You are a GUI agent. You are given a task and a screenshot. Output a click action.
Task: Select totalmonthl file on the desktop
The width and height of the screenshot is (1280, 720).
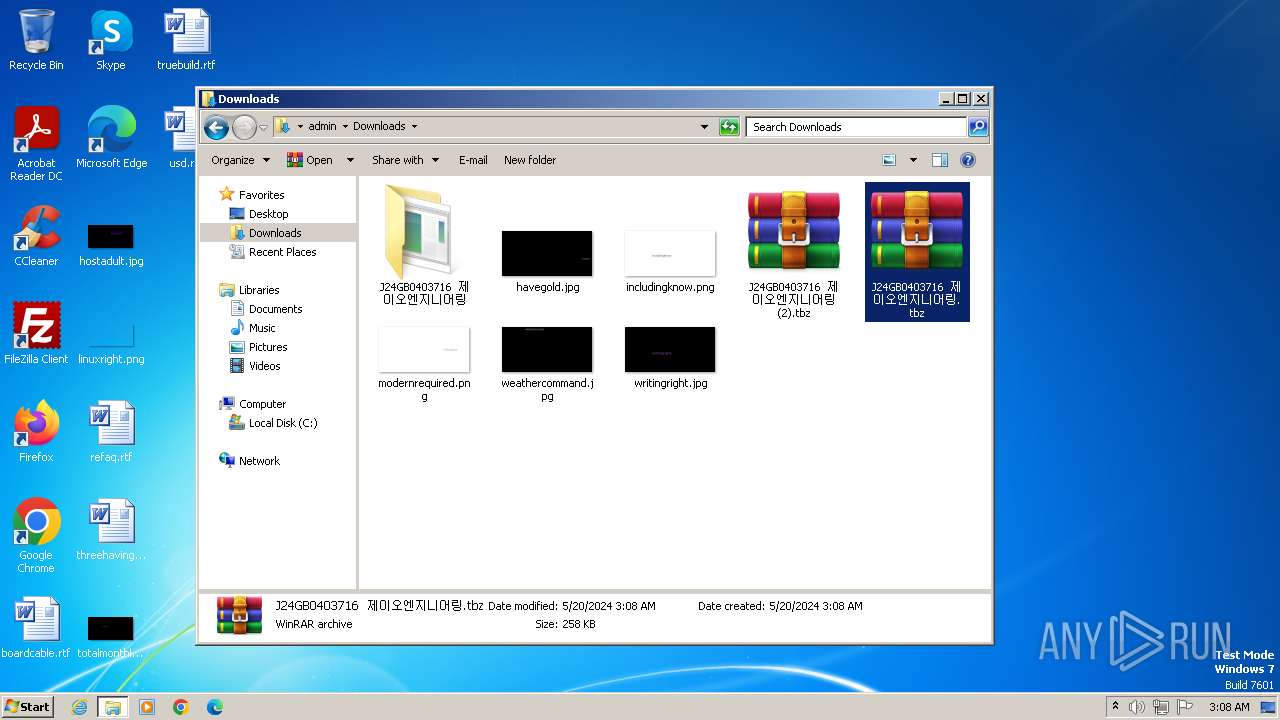(x=111, y=635)
